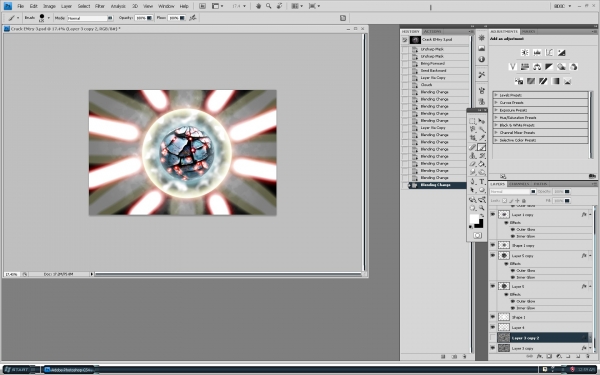This screenshot has height=375, width=600.
Task: Select the Clone Stamp tool
Action: coord(473,155)
